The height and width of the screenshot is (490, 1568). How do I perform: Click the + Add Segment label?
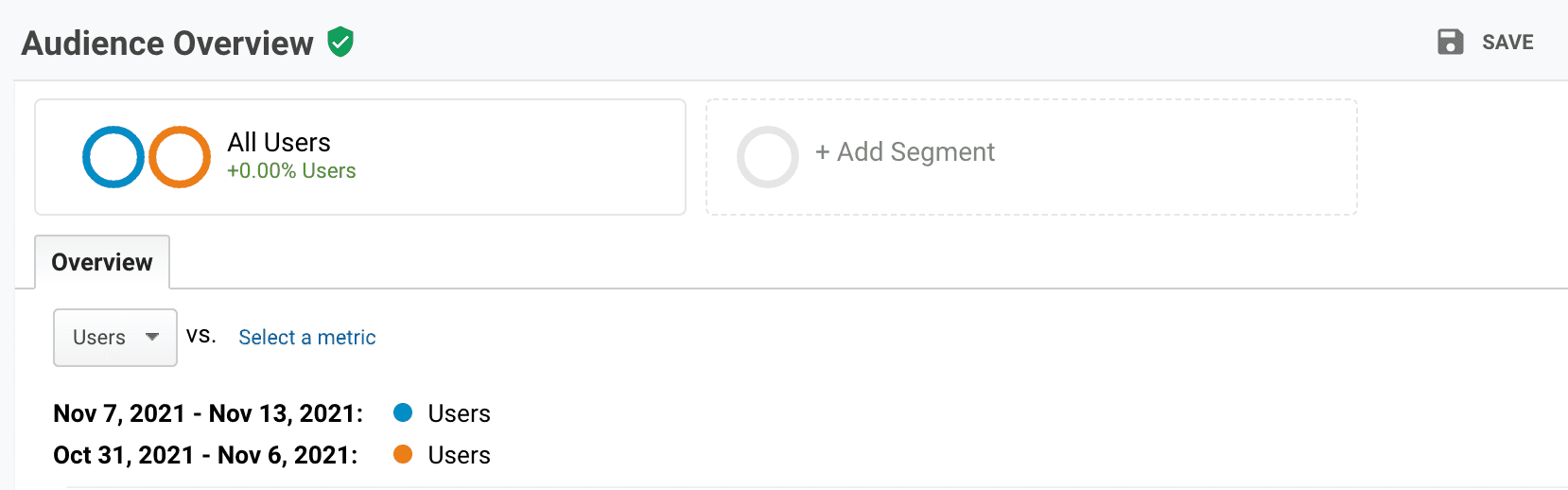tap(905, 152)
